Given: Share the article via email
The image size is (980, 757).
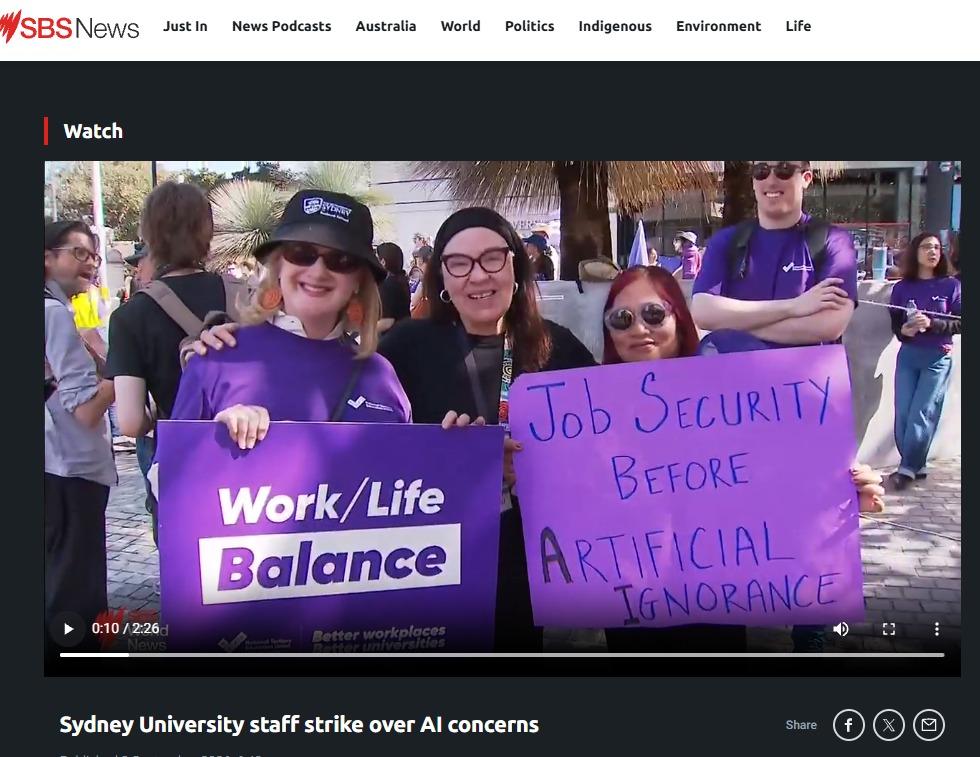Looking at the screenshot, I should click(x=929, y=725).
